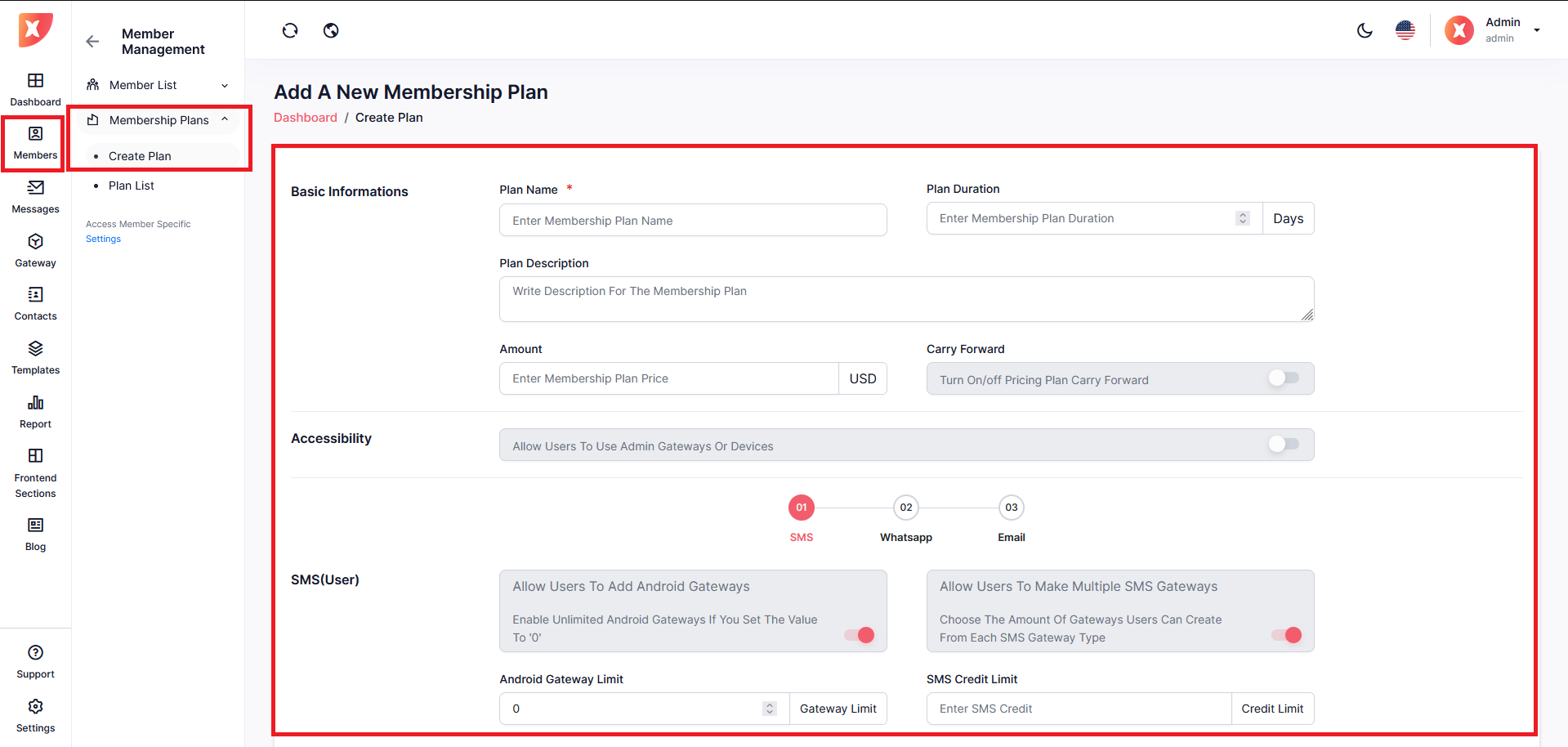Open the Gateway section in sidebar
This screenshot has height=747, width=1568.
coord(35,250)
